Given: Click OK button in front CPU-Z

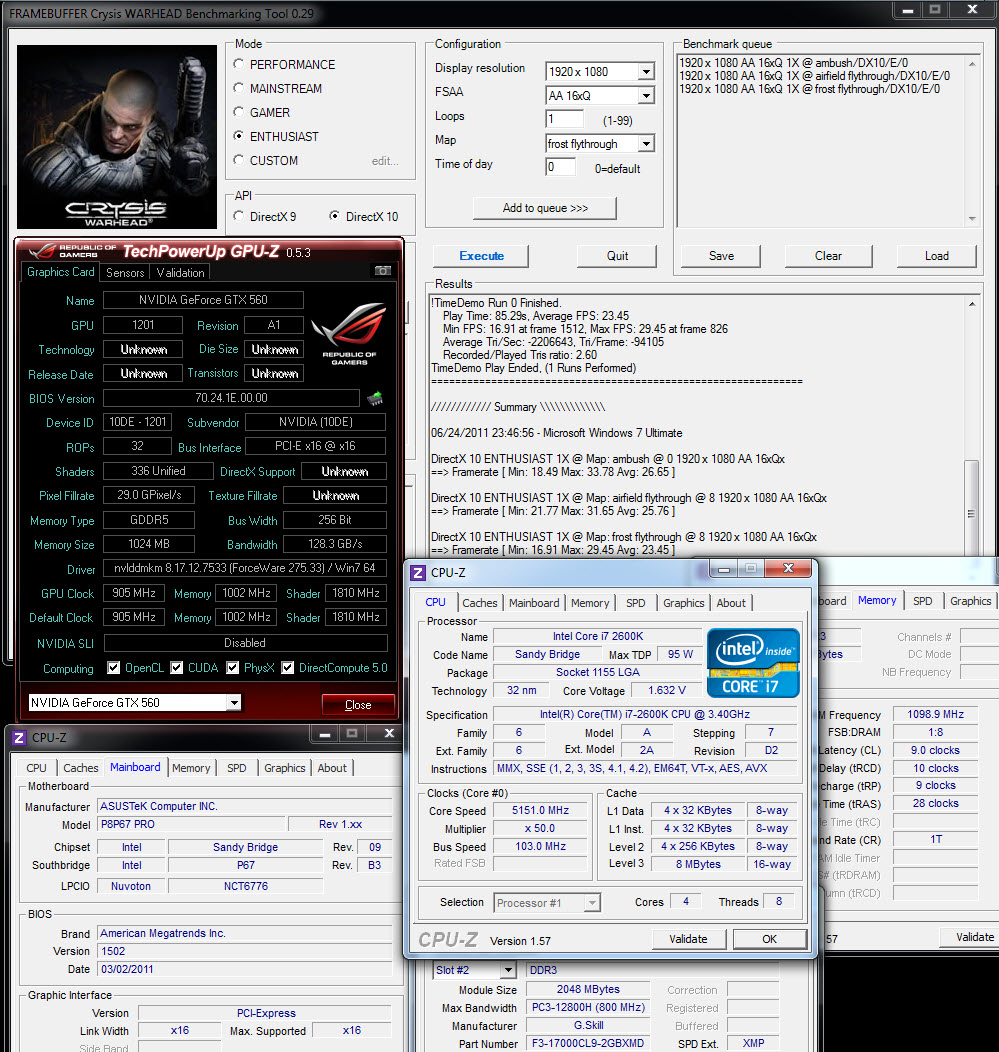Looking at the screenshot, I should (x=770, y=939).
